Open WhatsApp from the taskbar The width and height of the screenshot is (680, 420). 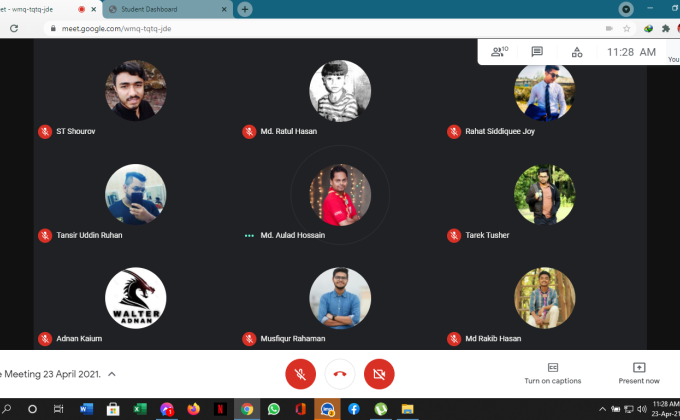tap(274, 409)
